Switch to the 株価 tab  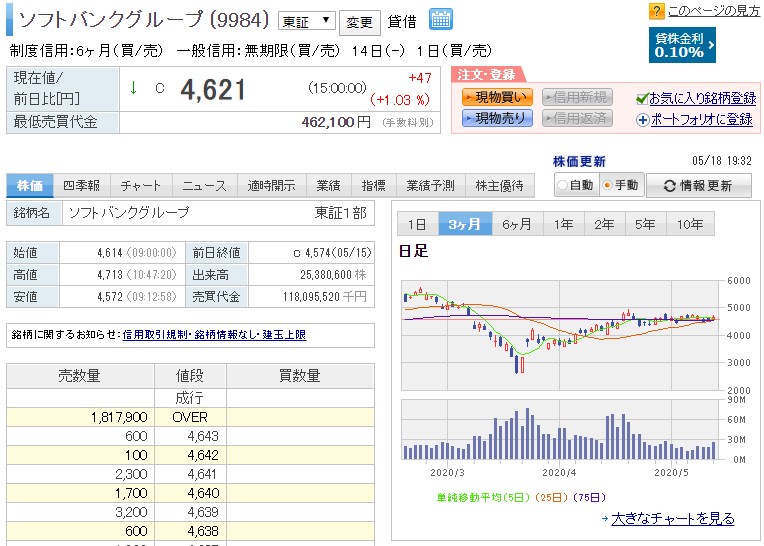[x=30, y=186]
